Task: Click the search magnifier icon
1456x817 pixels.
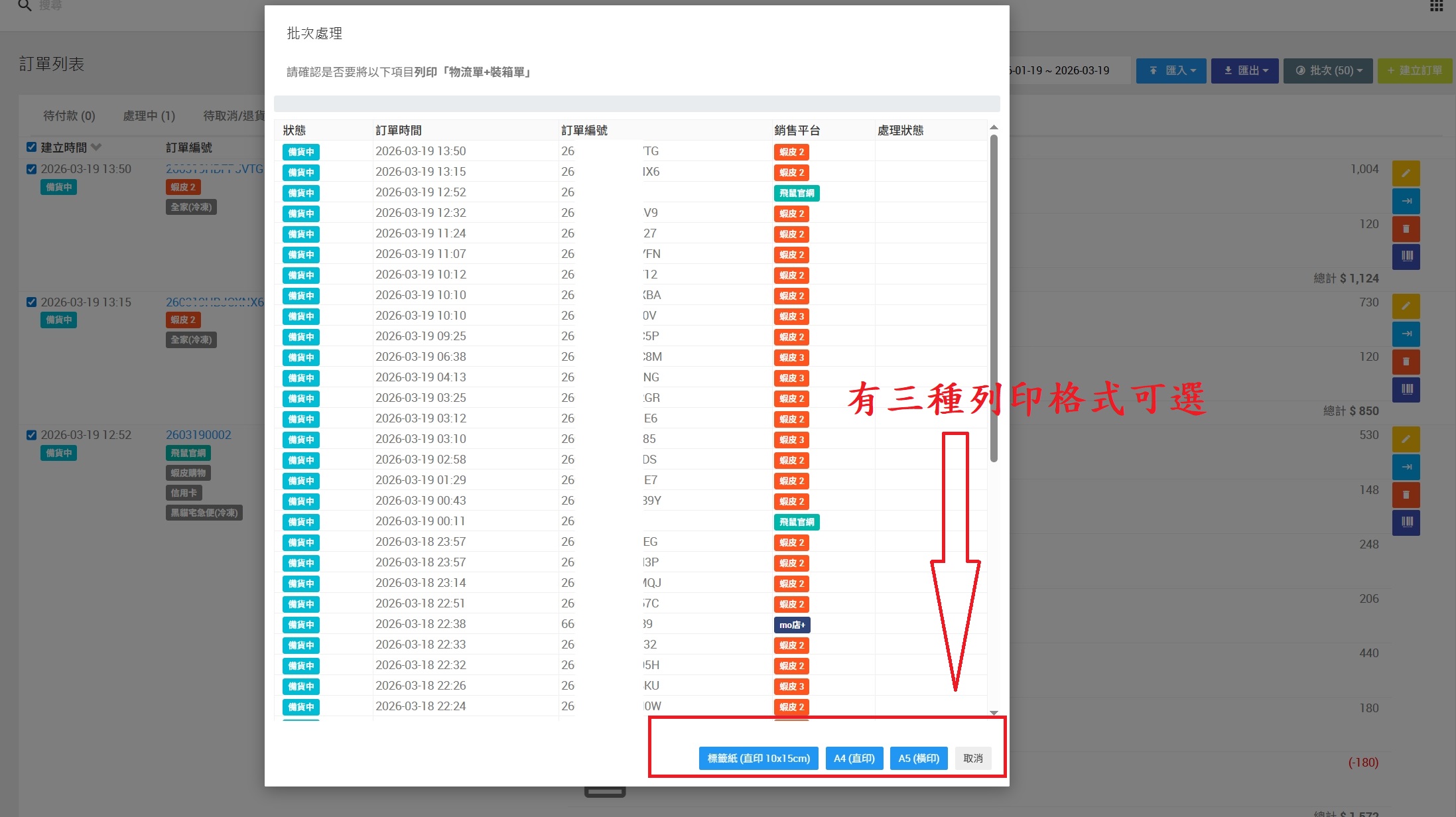Action: [25, 6]
